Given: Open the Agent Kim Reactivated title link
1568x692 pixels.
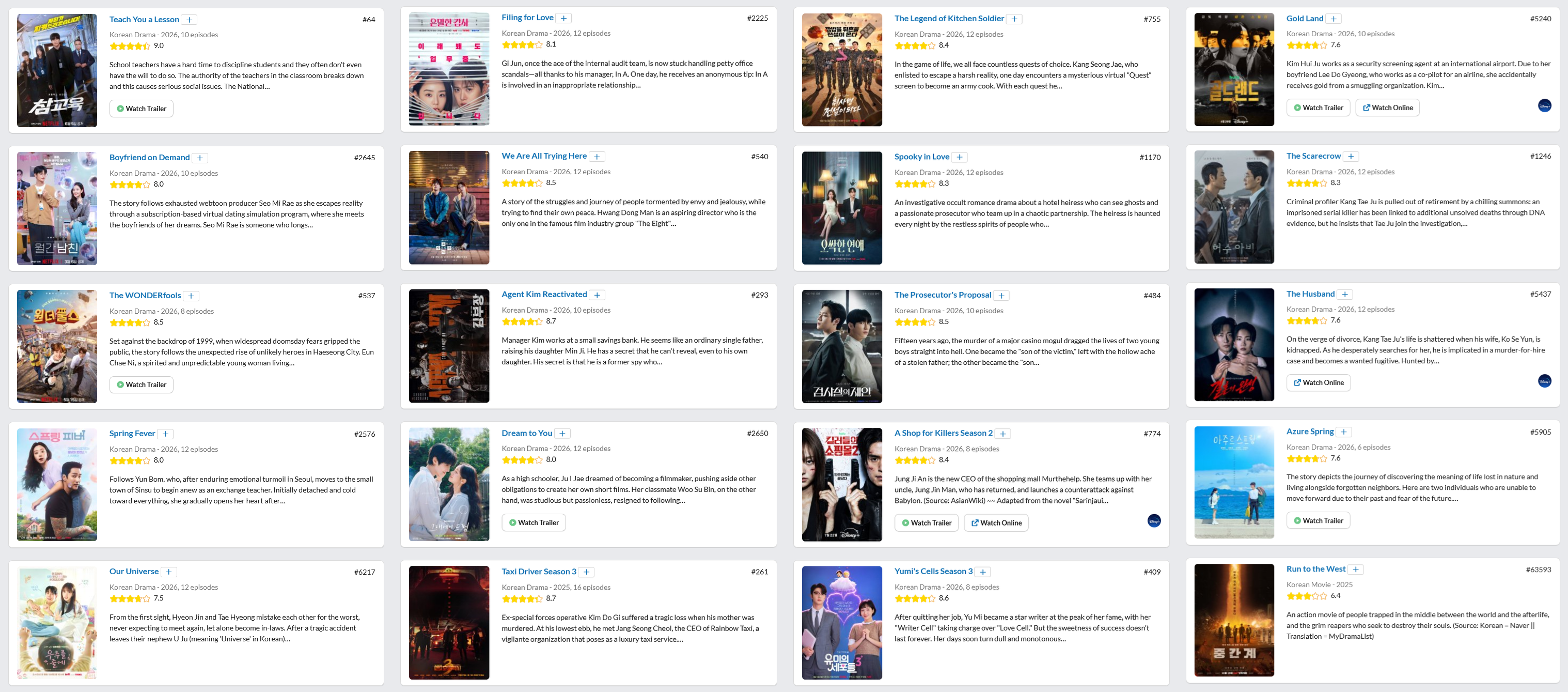Looking at the screenshot, I should tap(544, 295).
